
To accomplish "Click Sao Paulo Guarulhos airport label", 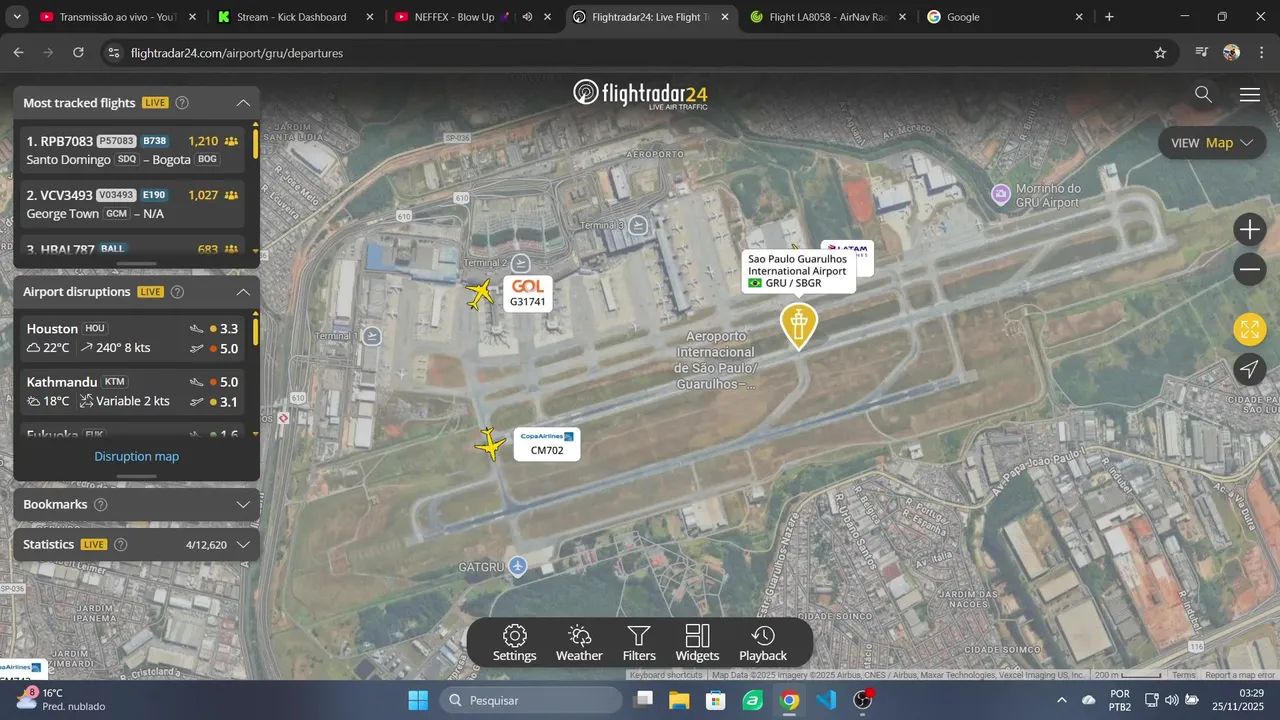I will click(x=798, y=271).
